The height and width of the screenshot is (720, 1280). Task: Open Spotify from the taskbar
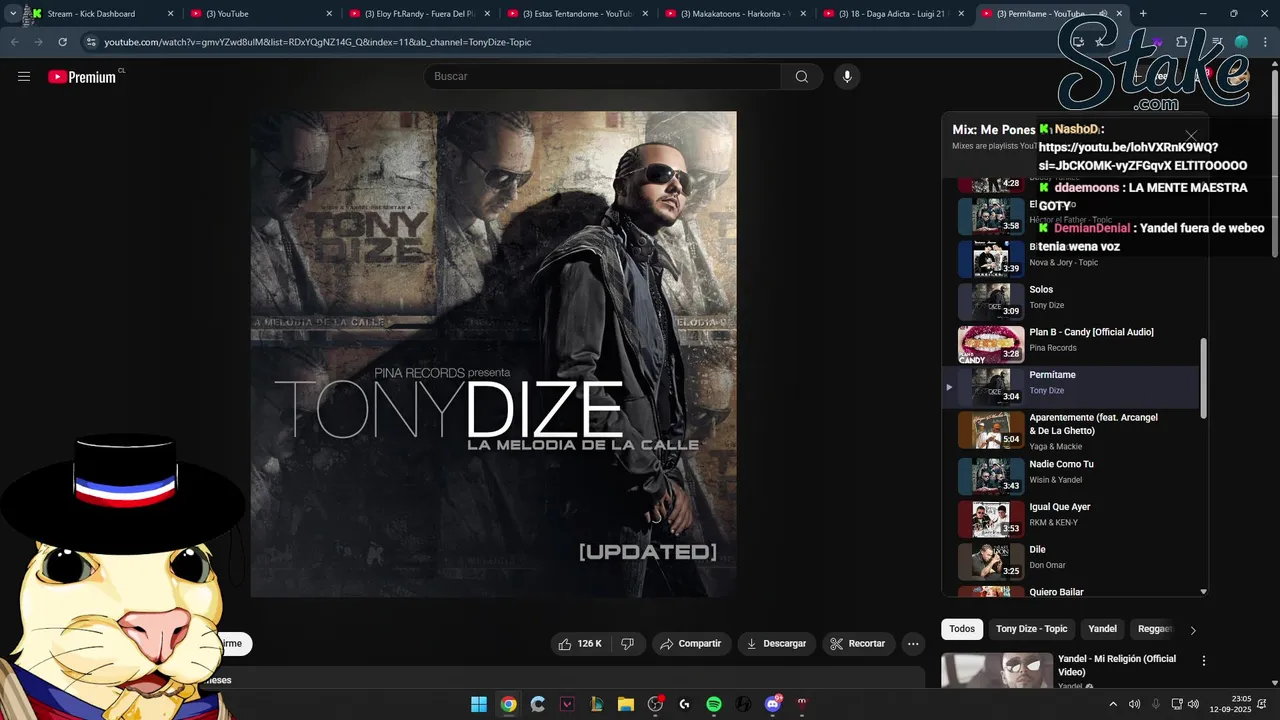click(714, 704)
